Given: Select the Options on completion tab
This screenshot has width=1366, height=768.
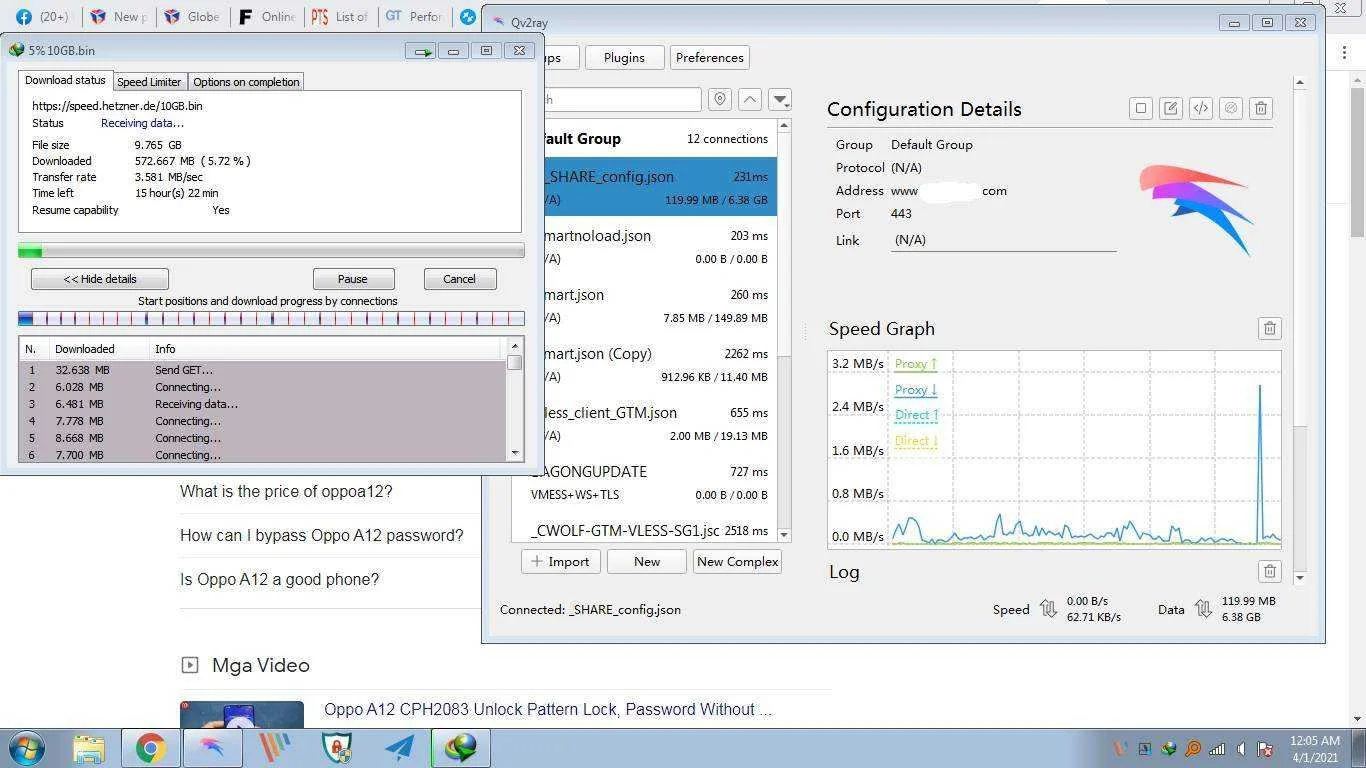Looking at the screenshot, I should (x=246, y=82).
